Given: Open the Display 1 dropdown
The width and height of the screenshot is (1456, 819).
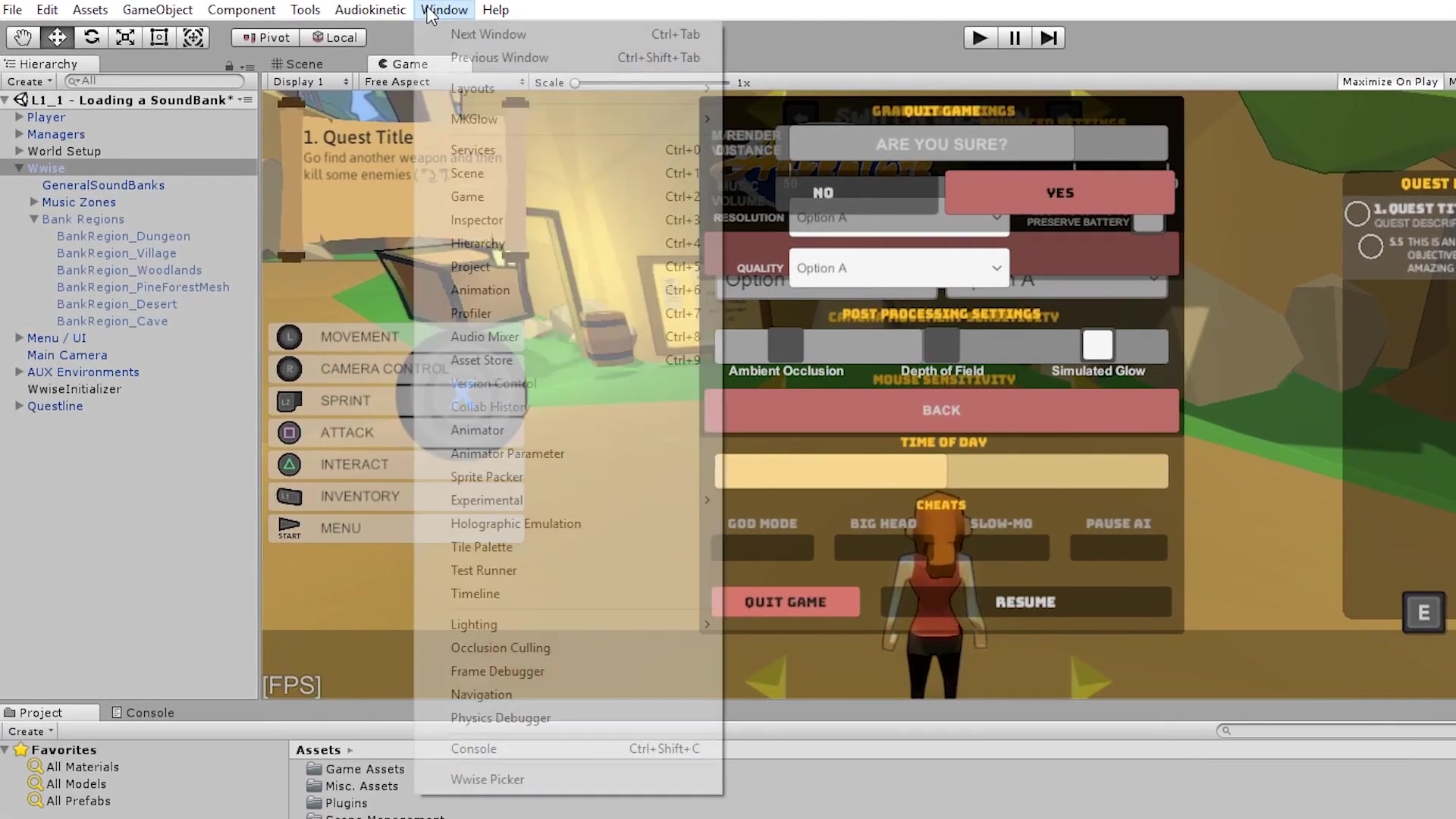Looking at the screenshot, I should 310,81.
